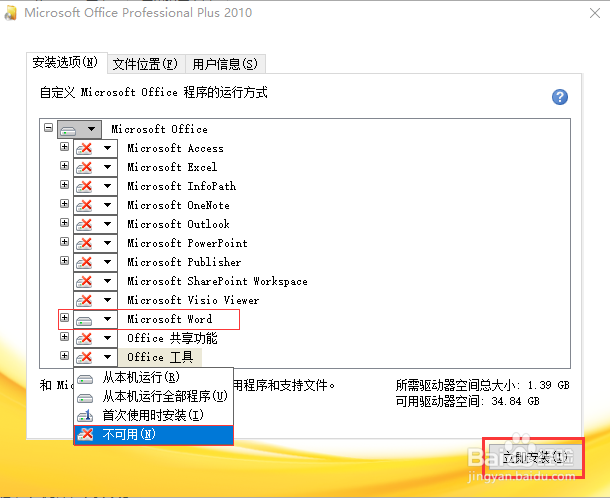Screen dimensions: 610x498
Task: Select the Microsoft OneNote label
Action: coord(179,205)
